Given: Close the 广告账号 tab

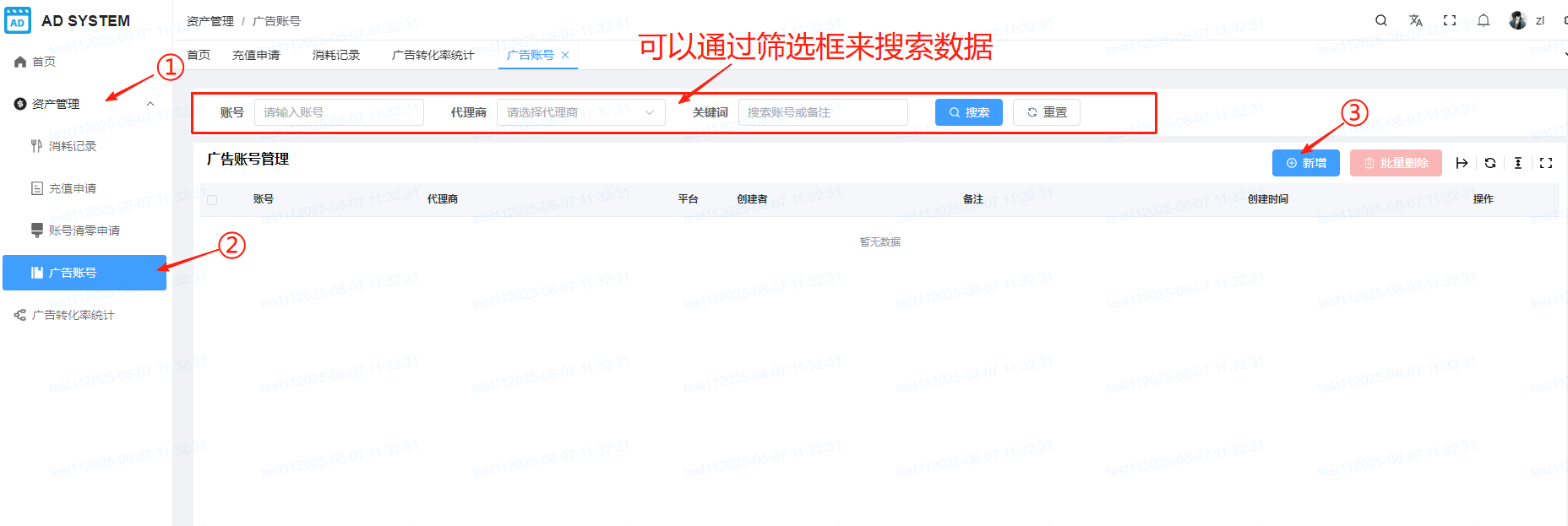Looking at the screenshot, I should click(565, 55).
